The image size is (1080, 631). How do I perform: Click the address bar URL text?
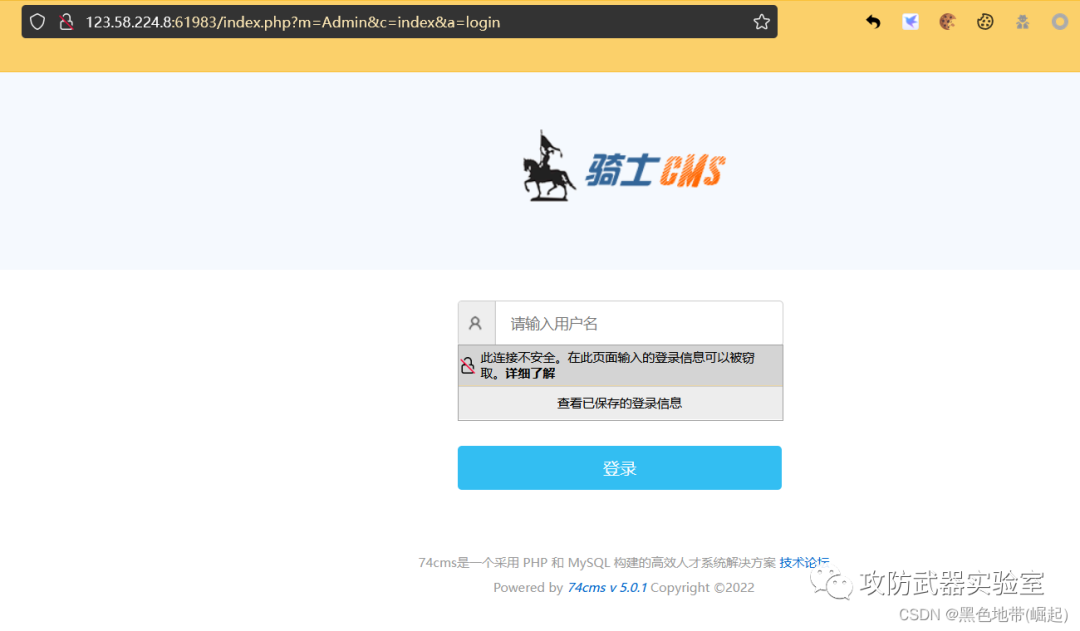click(x=293, y=22)
